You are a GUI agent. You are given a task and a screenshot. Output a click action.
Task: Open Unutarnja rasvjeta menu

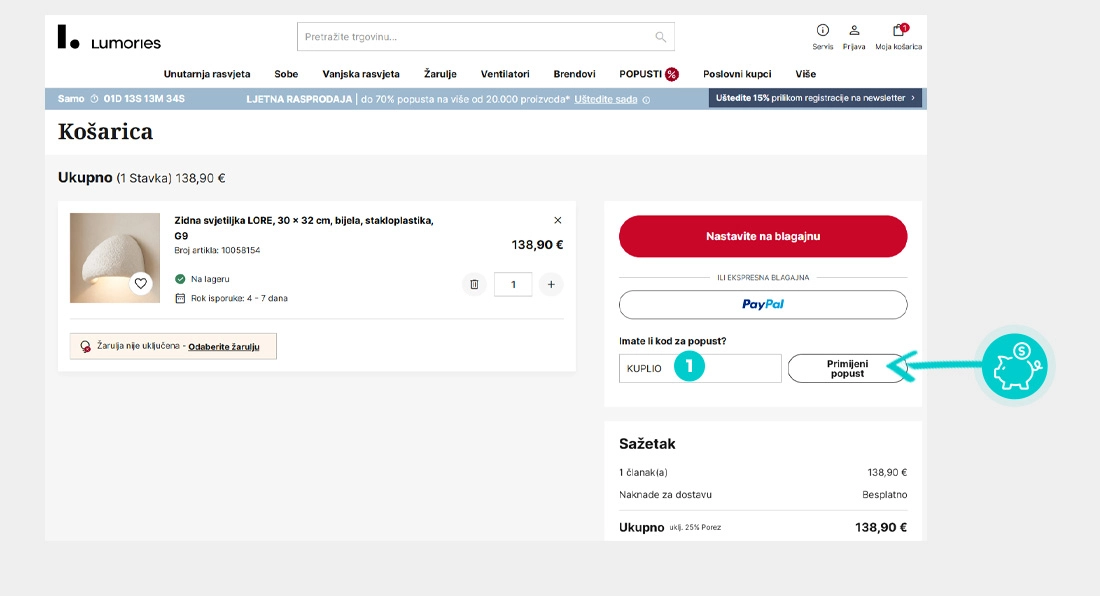[x=207, y=74]
